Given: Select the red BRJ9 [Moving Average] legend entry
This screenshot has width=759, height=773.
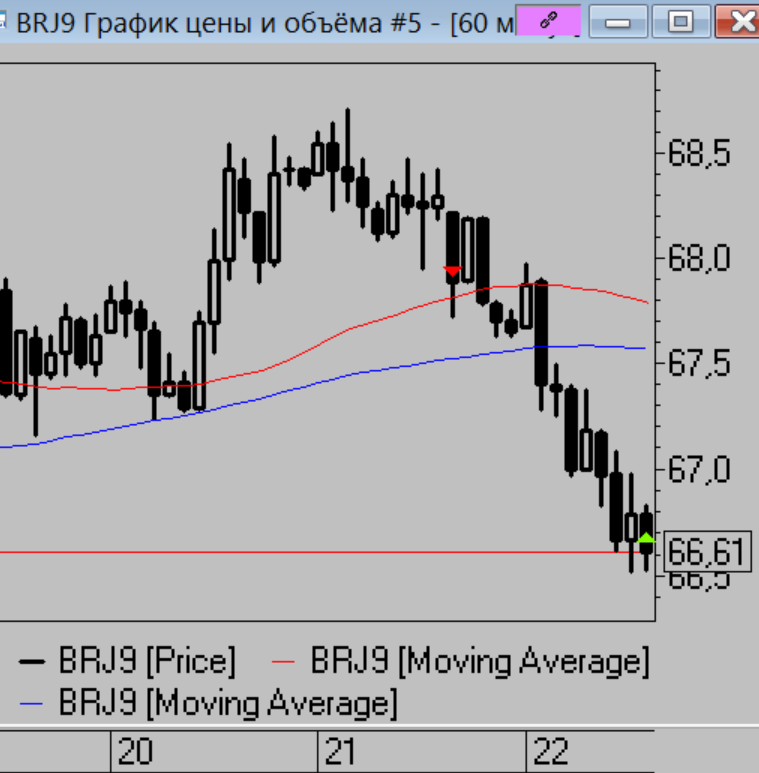Looking at the screenshot, I should (x=461, y=661).
